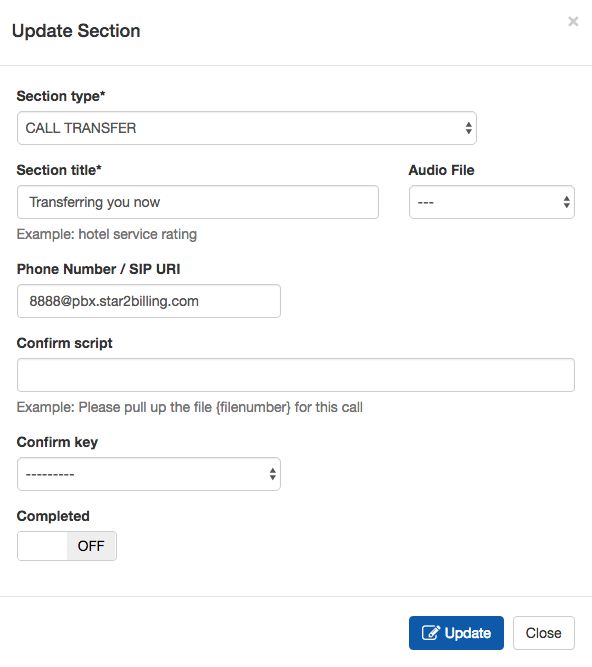Image resolution: width=592 pixels, height=667 pixels.
Task: Click the Section type* label
Action: click(x=61, y=96)
